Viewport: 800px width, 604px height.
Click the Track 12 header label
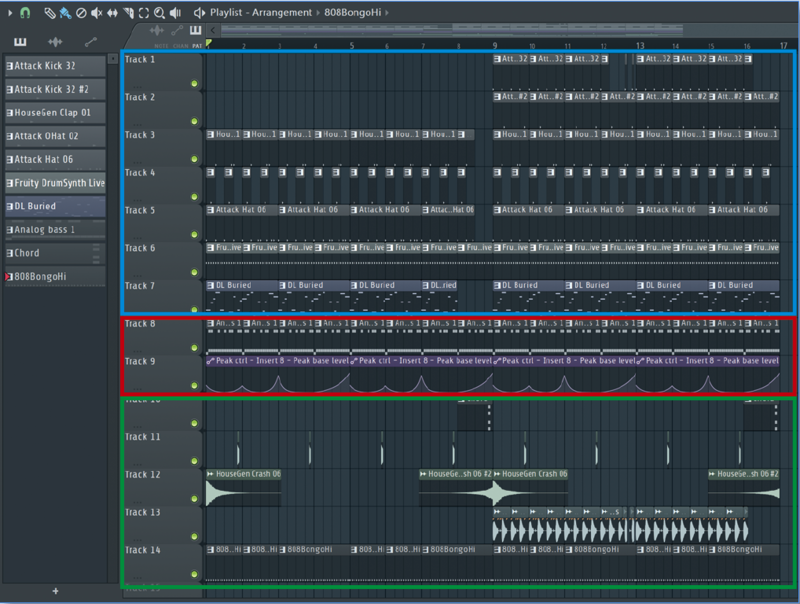tap(142, 475)
